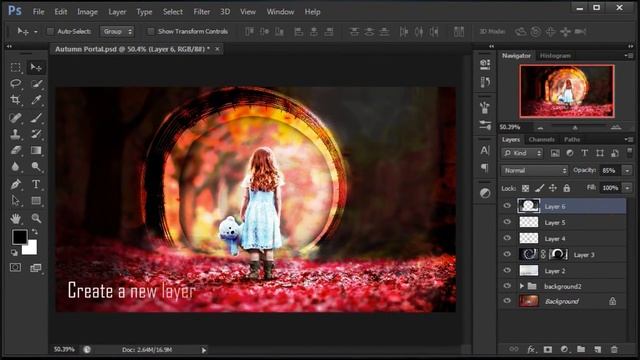The height and width of the screenshot is (360, 640).
Task: Switch to the Paths tab
Action: [x=572, y=140]
